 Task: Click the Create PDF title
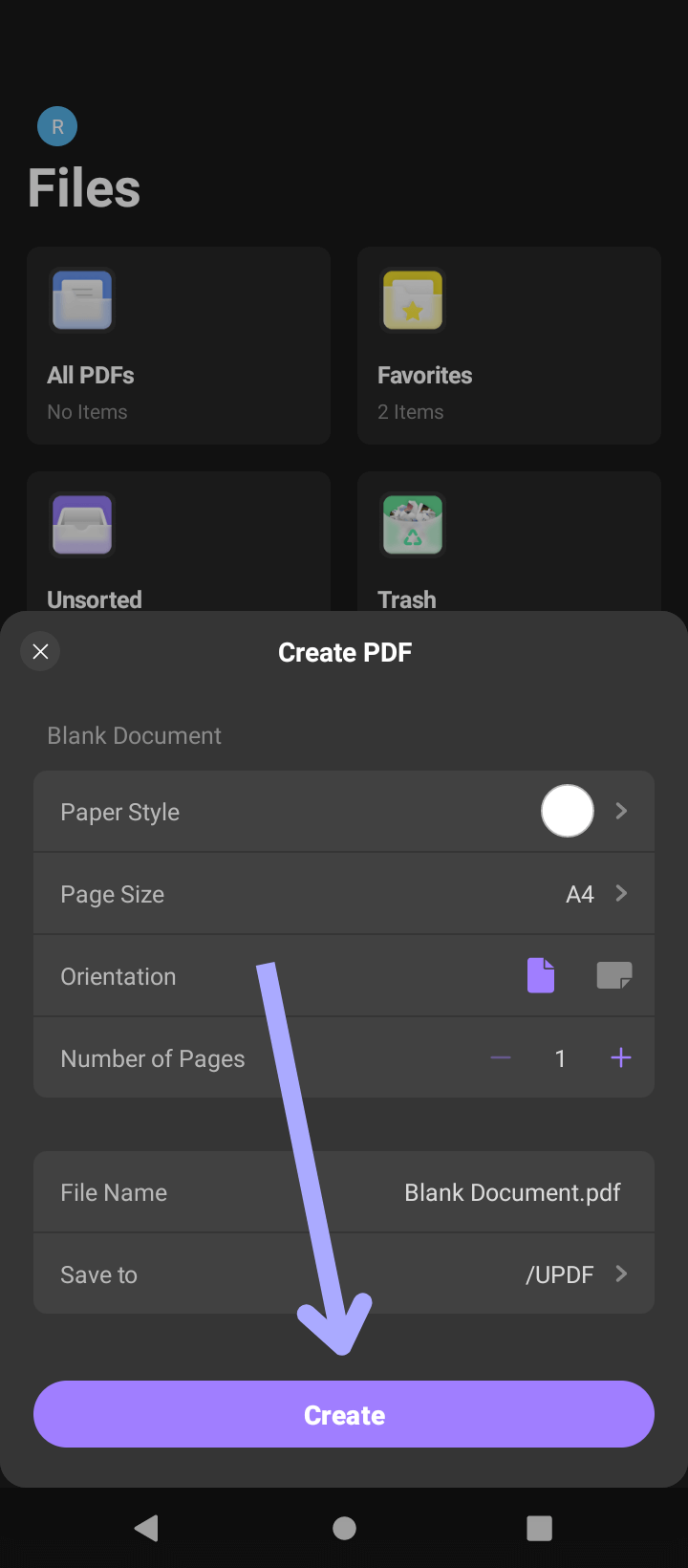click(345, 652)
